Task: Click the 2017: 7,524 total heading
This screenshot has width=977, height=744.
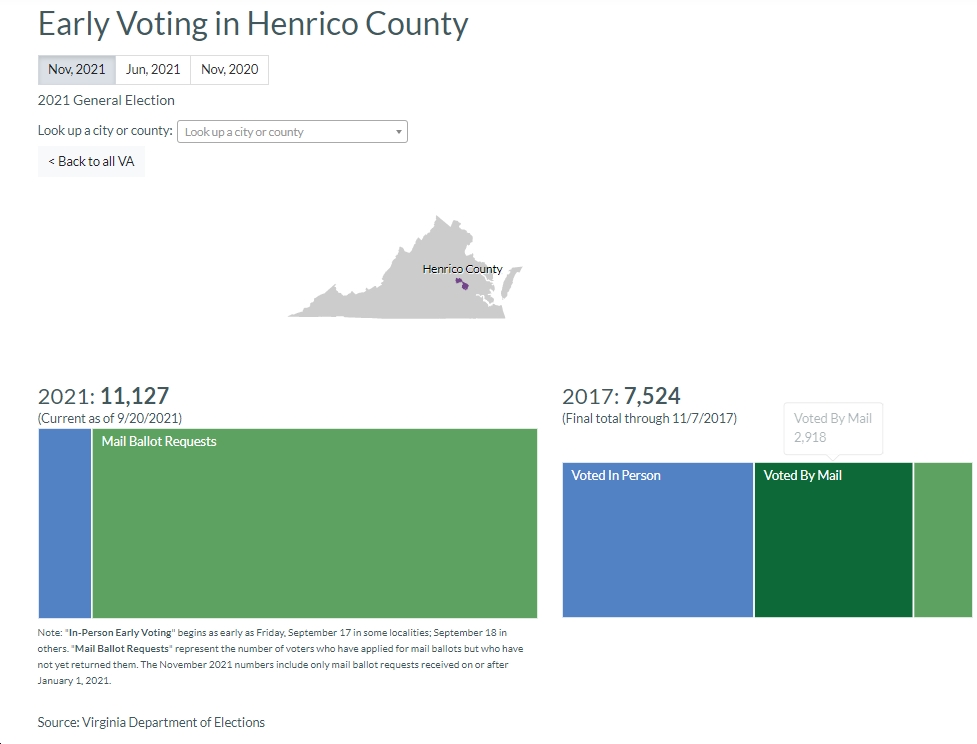Action: pyautogui.click(x=621, y=396)
